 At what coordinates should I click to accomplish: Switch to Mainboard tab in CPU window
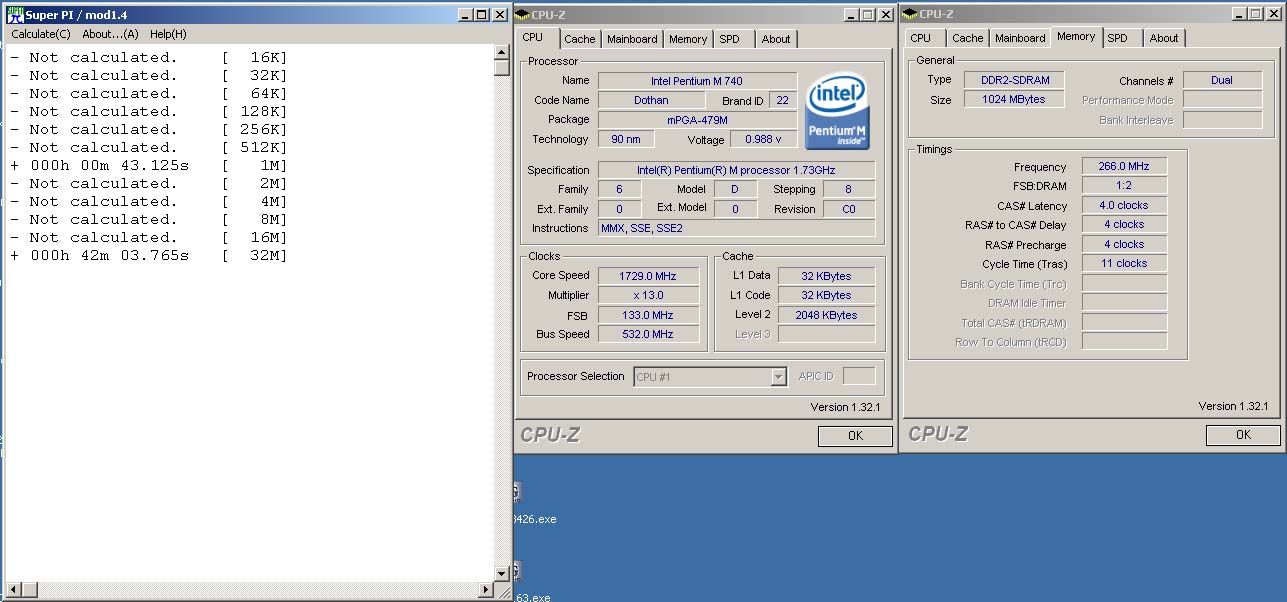632,39
